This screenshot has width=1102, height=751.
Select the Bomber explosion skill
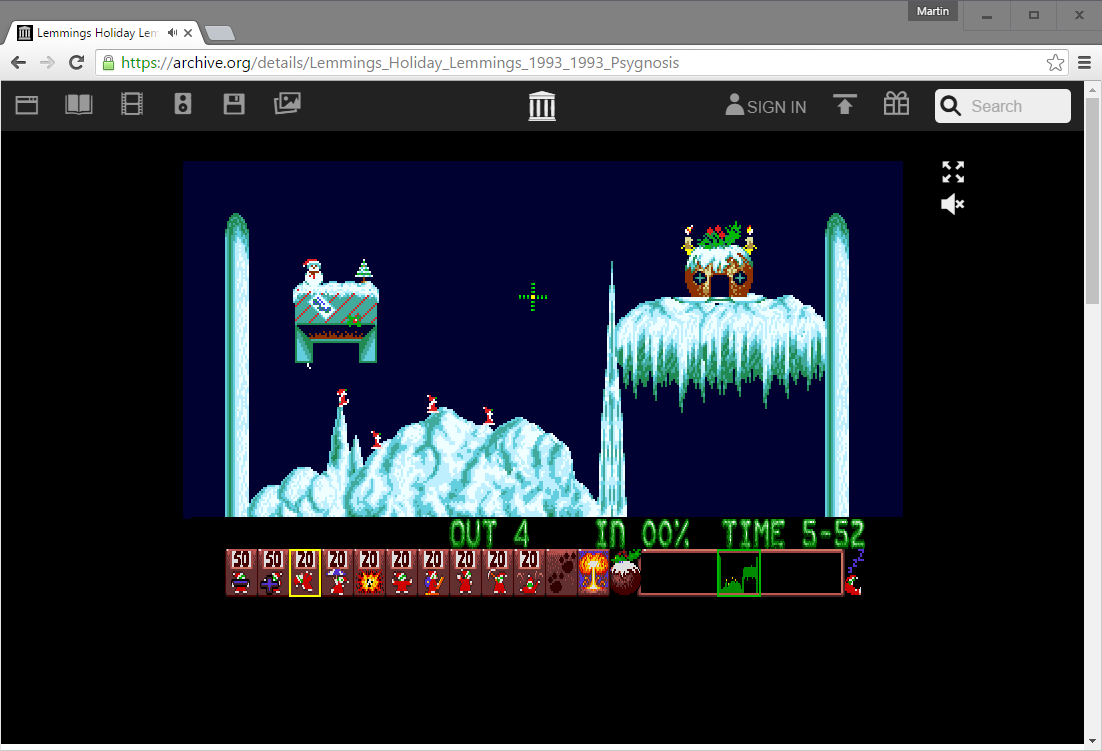tap(369, 573)
